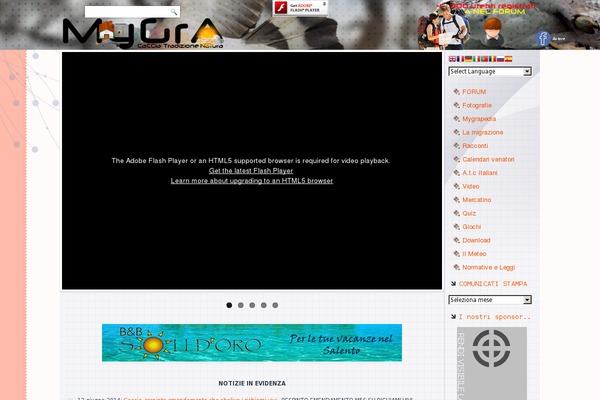Open the Select Language dropdown

click(x=490, y=72)
